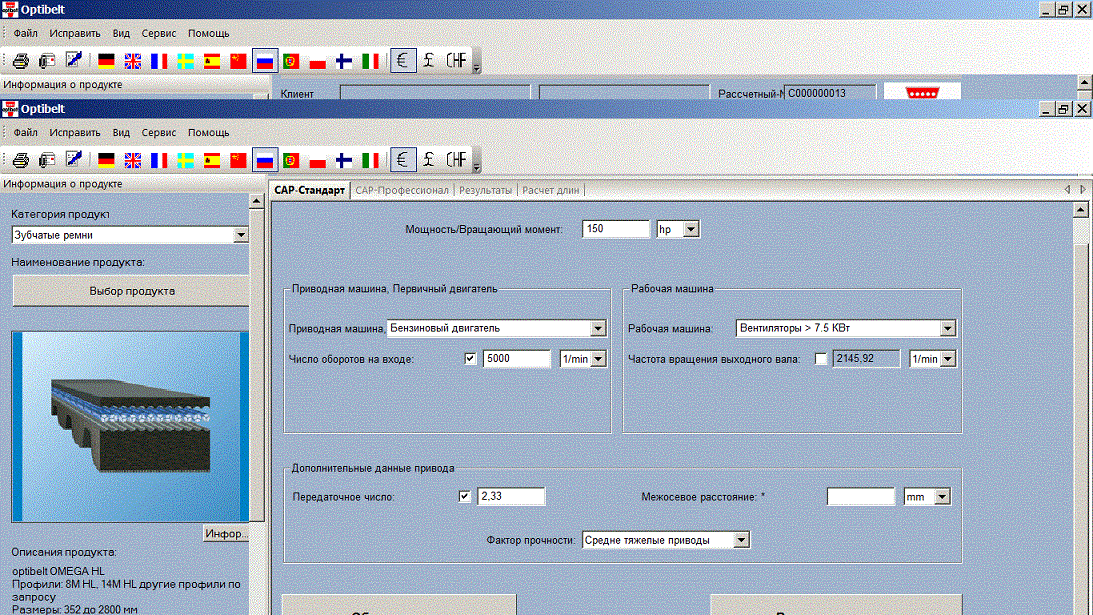Open Исправить menu in front window
This screenshot has height=615, width=1093.
tap(75, 132)
